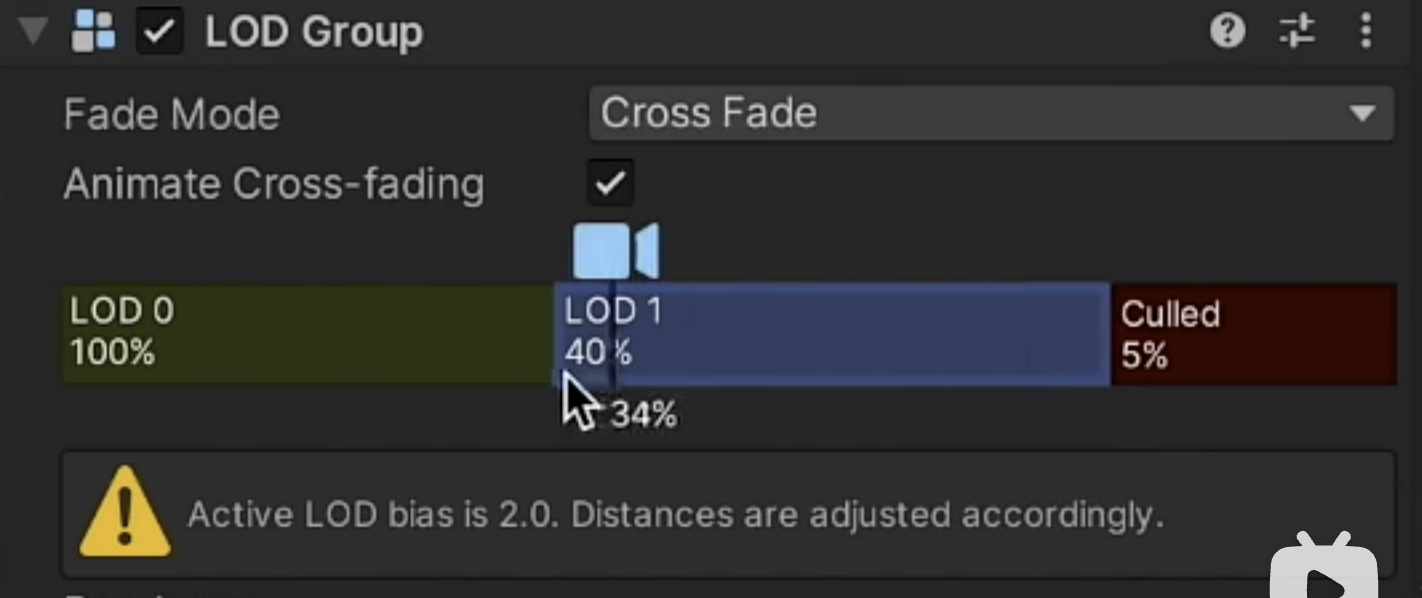This screenshot has height=598, width=1422.
Task: Click the divider between LOD 0 and LOD 1
Action: coord(555,334)
